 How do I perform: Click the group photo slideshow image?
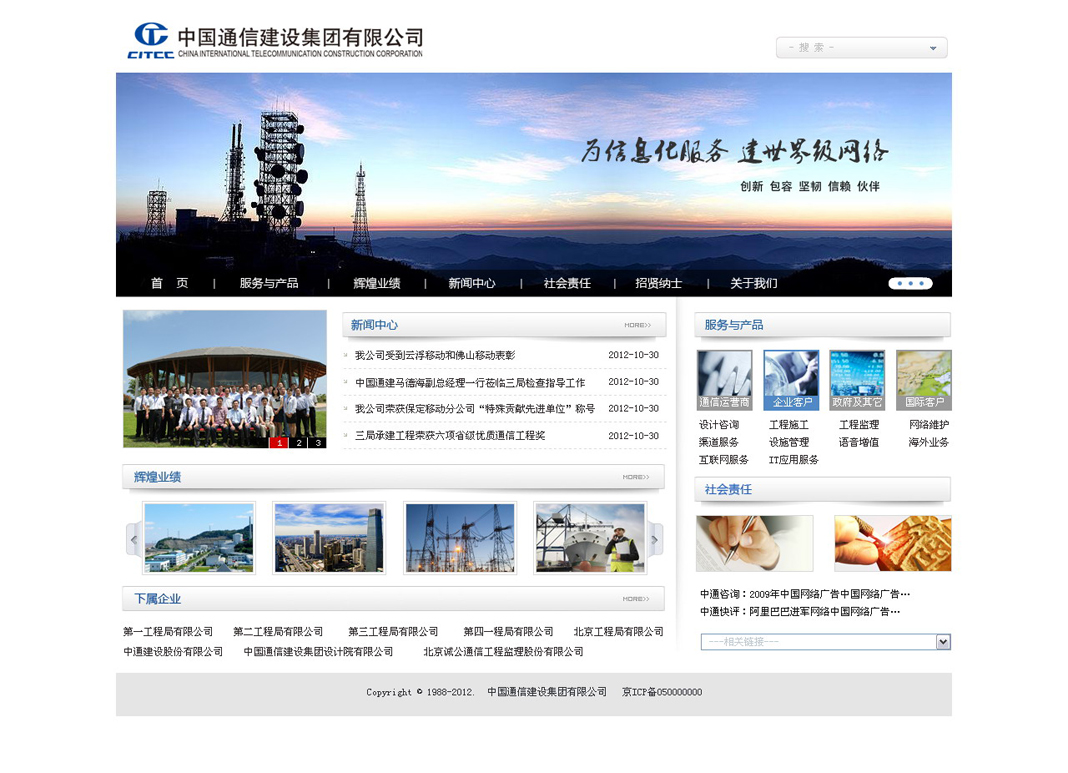tap(225, 379)
